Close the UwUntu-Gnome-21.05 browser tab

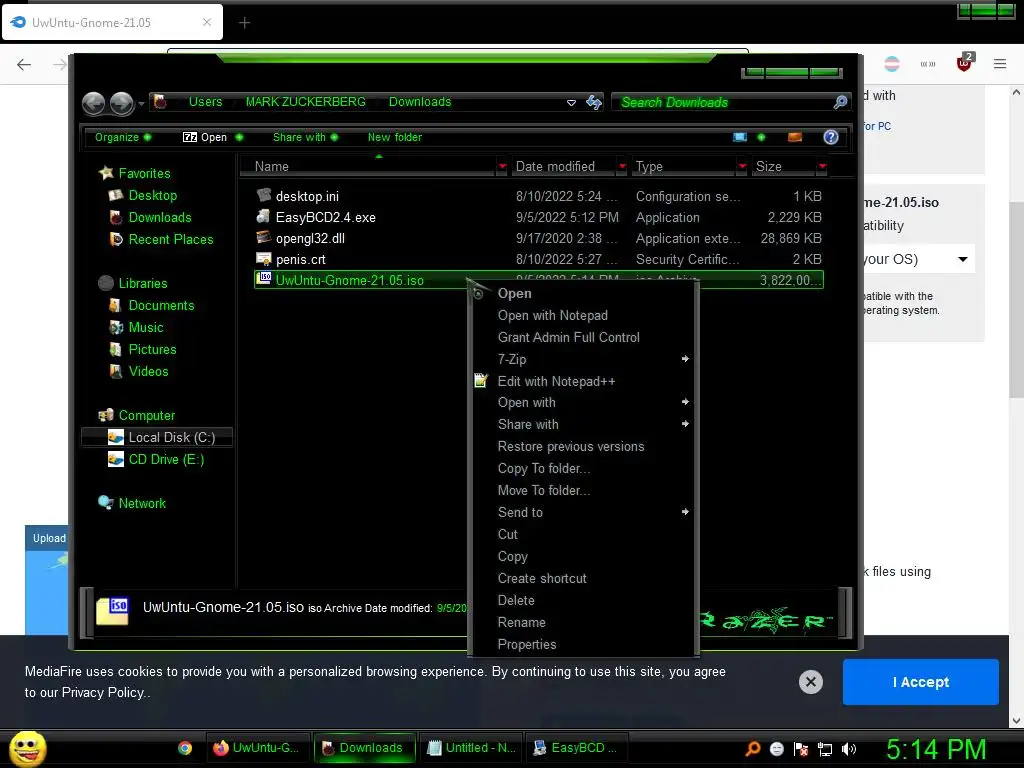click(206, 22)
